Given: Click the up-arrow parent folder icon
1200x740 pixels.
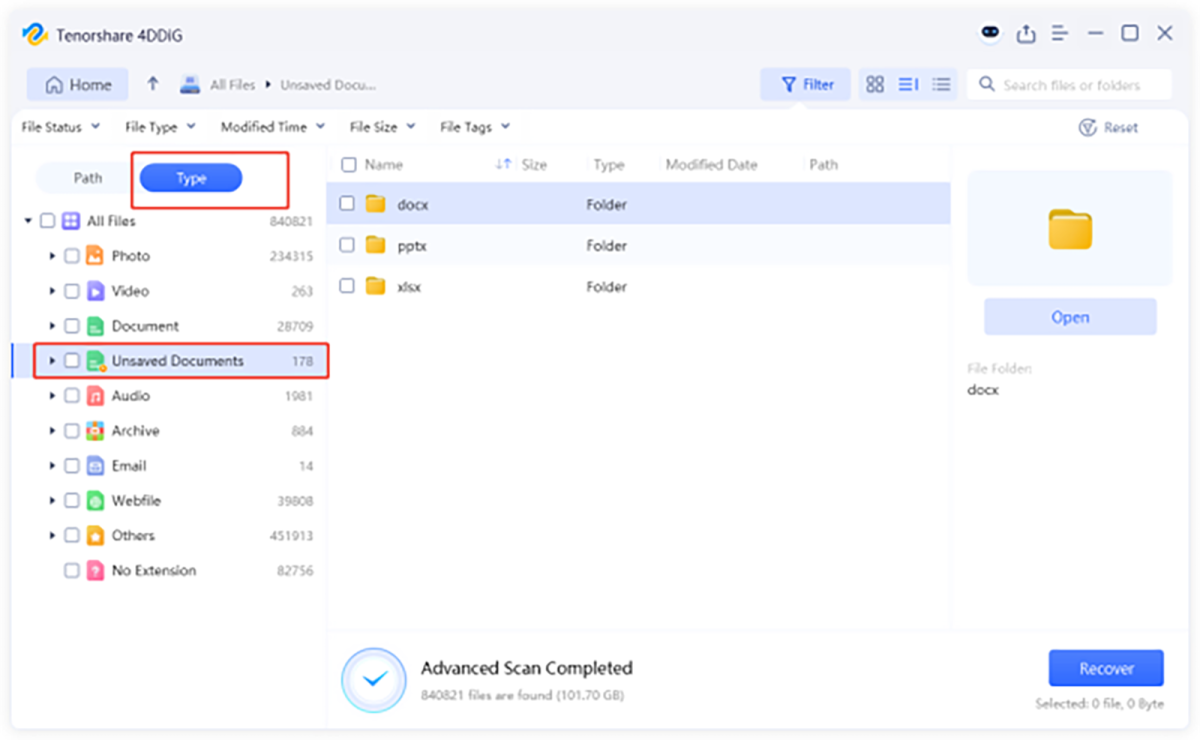Looking at the screenshot, I should pyautogui.click(x=153, y=85).
